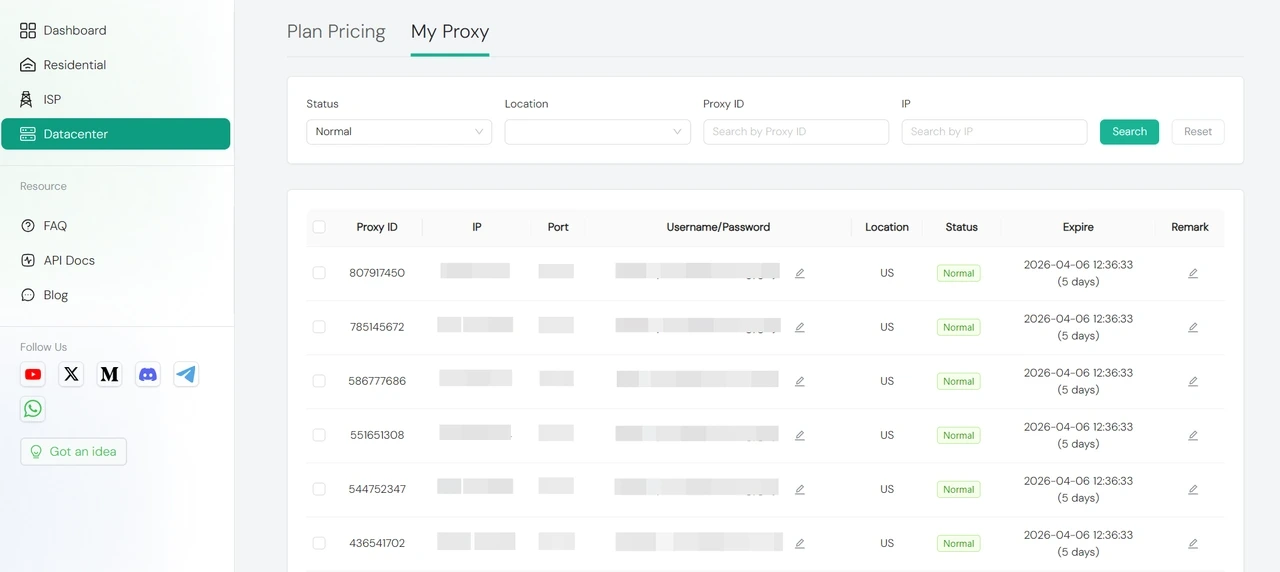This screenshot has height=572, width=1280.
Task: Open the Discord social icon
Action: 148,374
